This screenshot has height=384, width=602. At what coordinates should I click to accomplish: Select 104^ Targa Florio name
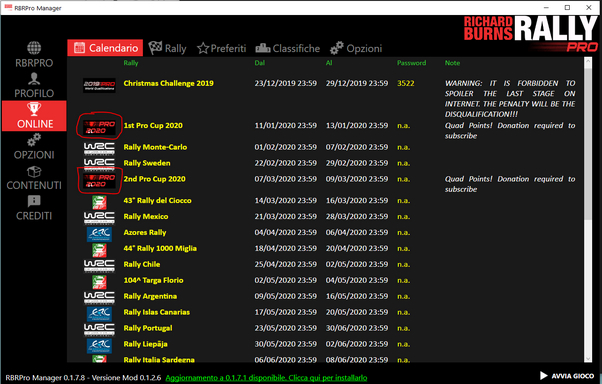[x=153, y=280]
